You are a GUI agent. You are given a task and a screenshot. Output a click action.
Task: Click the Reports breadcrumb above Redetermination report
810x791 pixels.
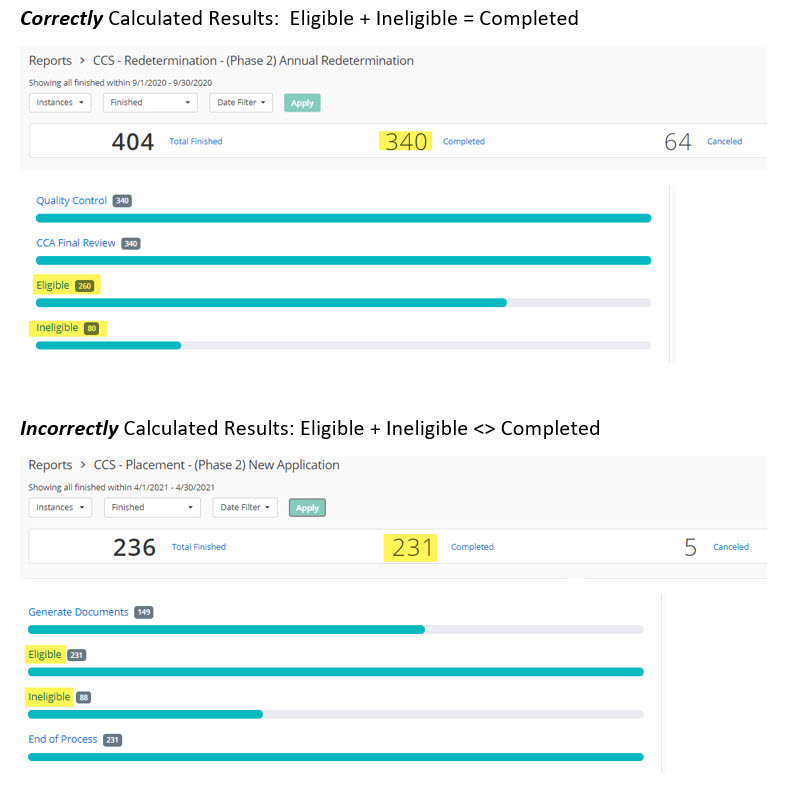pos(50,61)
